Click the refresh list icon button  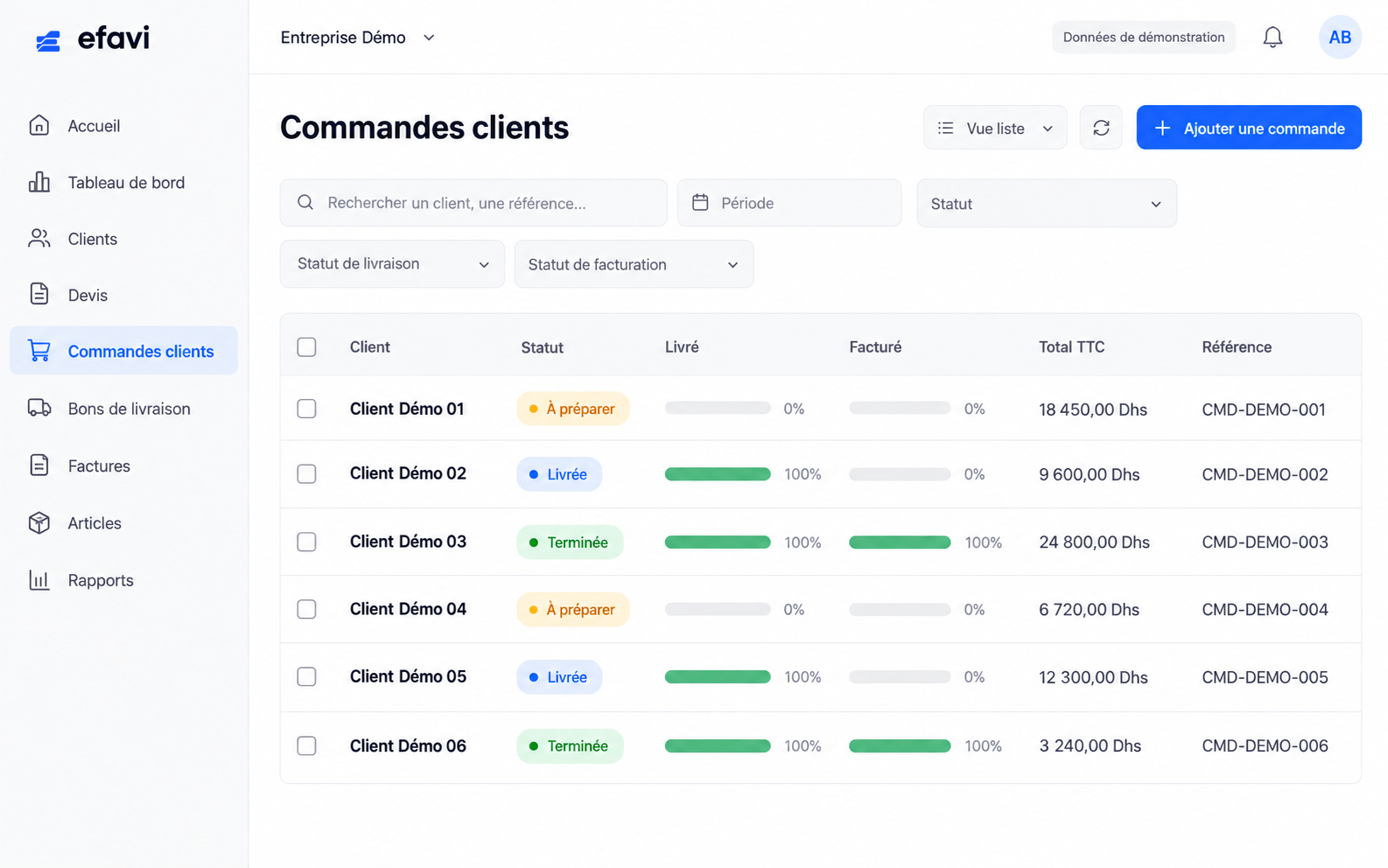click(x=1101, y=128)
